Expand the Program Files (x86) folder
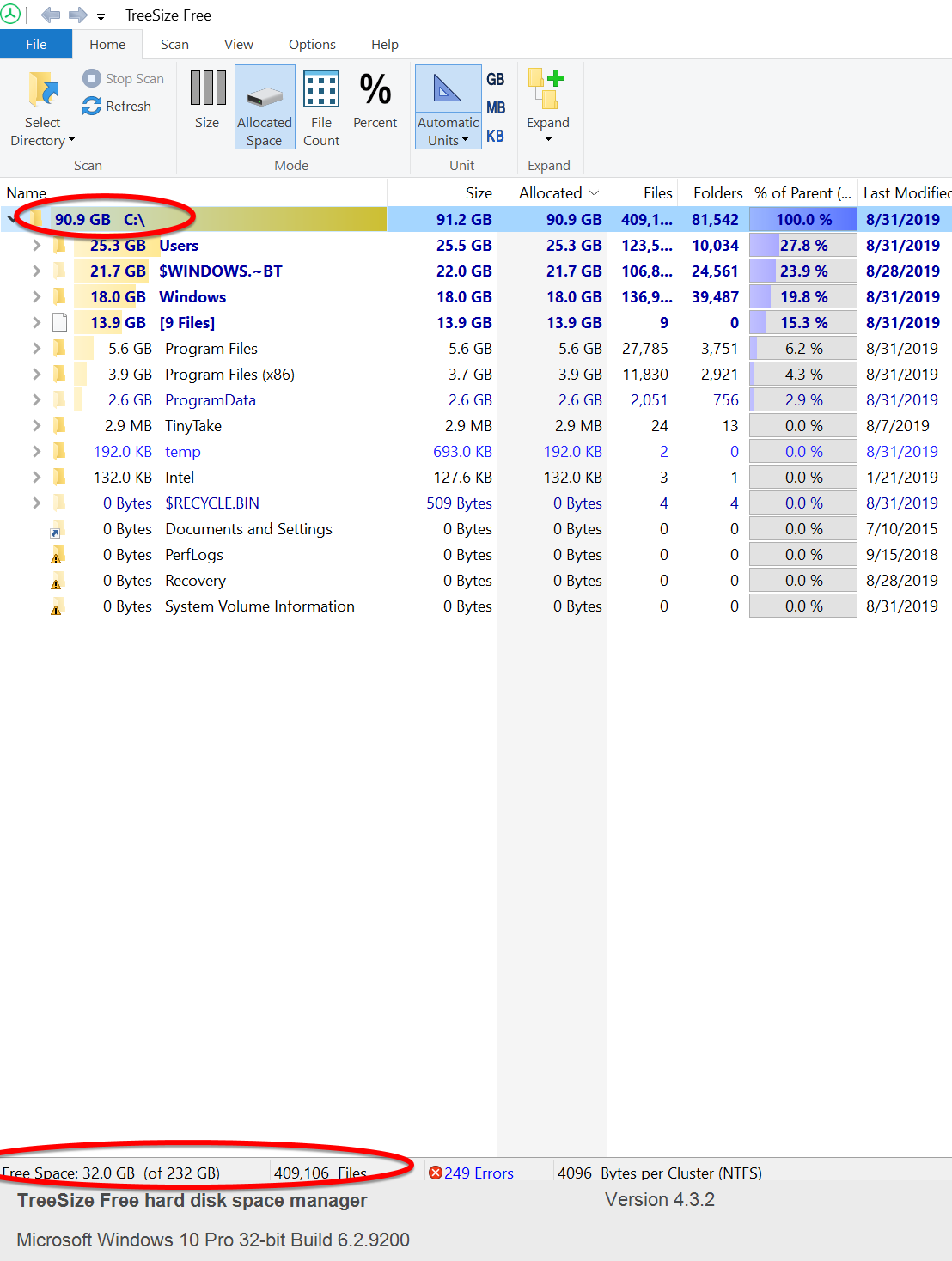952x1261 pixels. click(36, 375)
